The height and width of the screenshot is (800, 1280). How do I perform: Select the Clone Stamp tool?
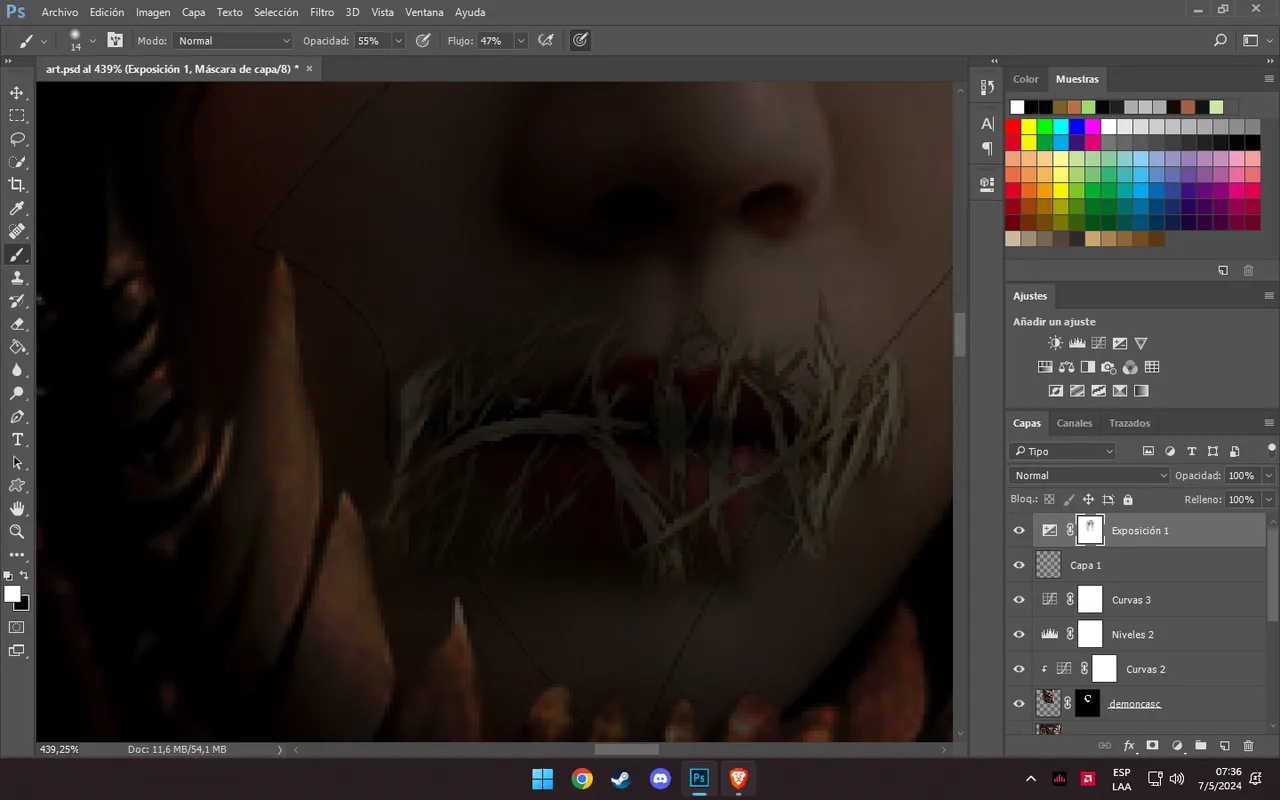point(17,278)
